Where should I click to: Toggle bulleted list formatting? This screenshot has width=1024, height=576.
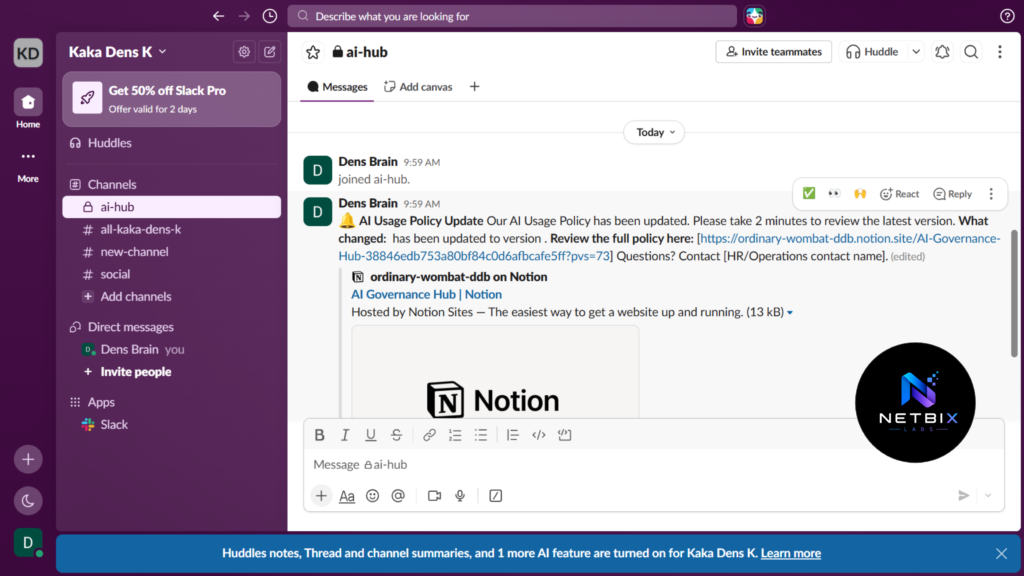[481, 435]
